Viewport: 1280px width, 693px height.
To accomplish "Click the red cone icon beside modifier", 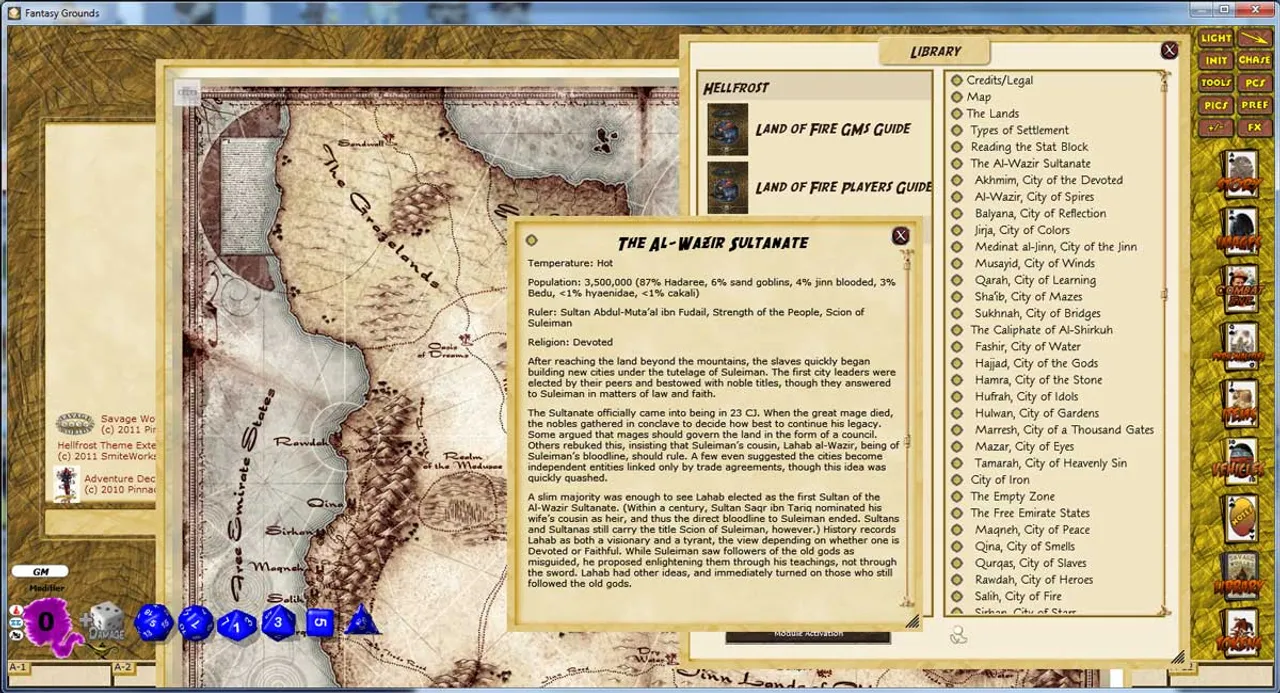I will tap(15, 610).
